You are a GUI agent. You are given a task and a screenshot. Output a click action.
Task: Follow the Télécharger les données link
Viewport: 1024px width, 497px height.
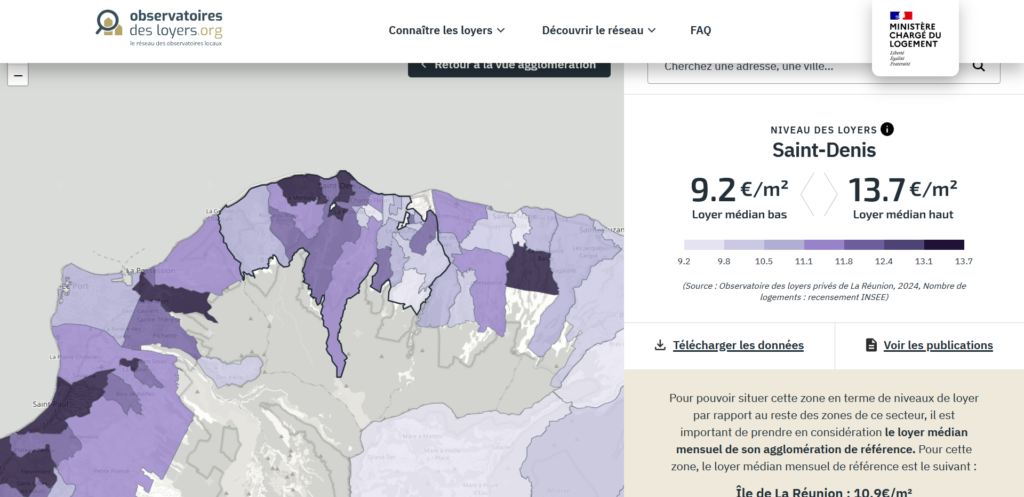tap(738, 345)
